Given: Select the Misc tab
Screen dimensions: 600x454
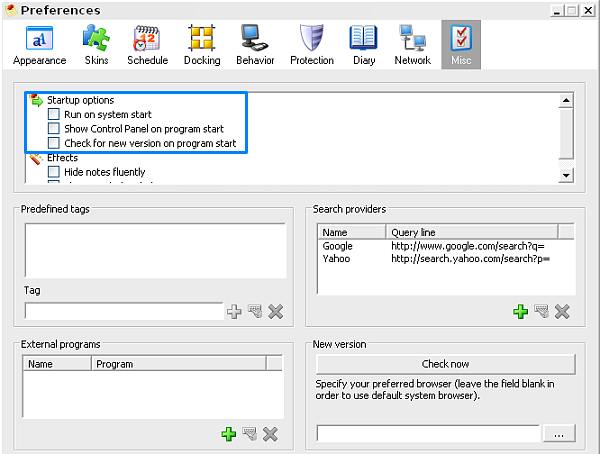Looking at the screenshot, I should (461, 45).
